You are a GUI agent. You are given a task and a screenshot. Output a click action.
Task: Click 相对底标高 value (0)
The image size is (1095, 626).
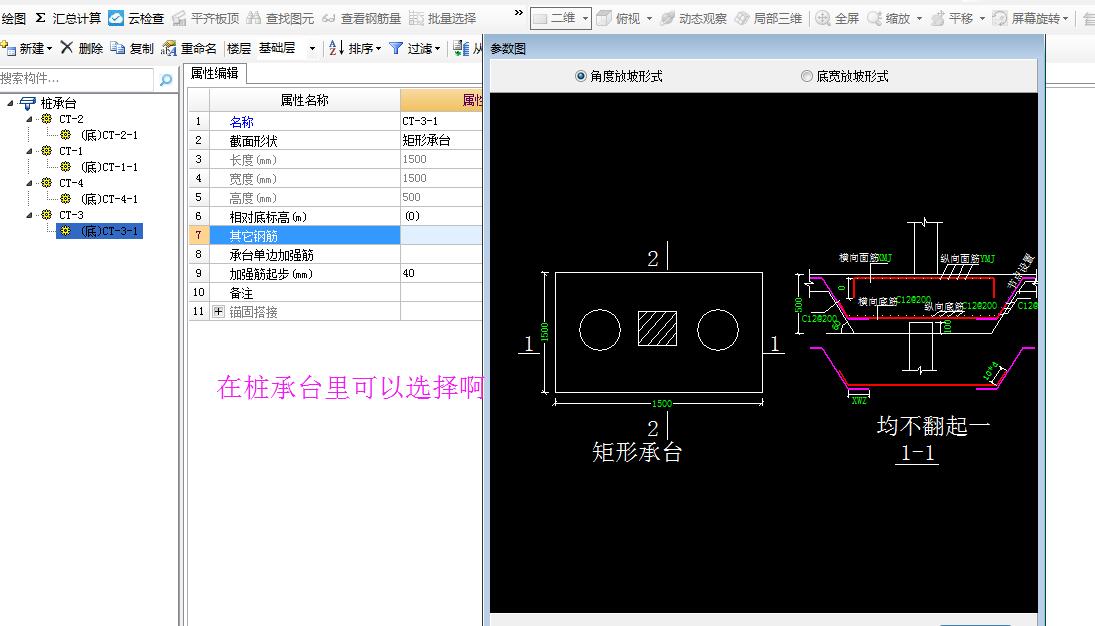[x=441, y=217]
